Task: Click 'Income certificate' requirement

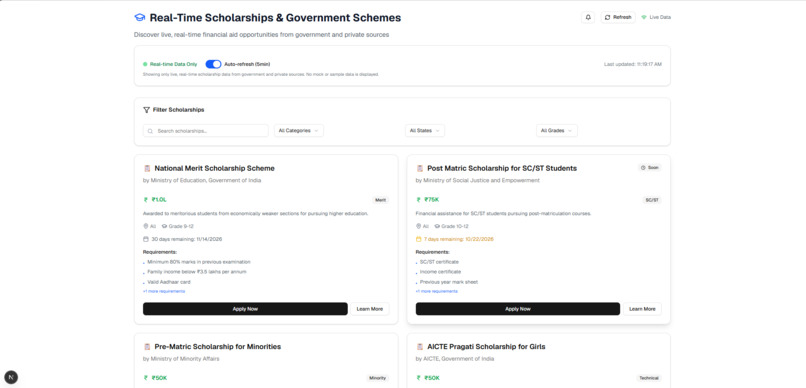Action: click(440, 272)
